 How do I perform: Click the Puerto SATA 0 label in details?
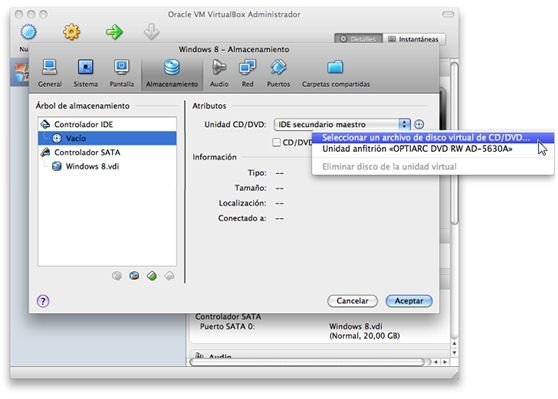click(227, 326)
